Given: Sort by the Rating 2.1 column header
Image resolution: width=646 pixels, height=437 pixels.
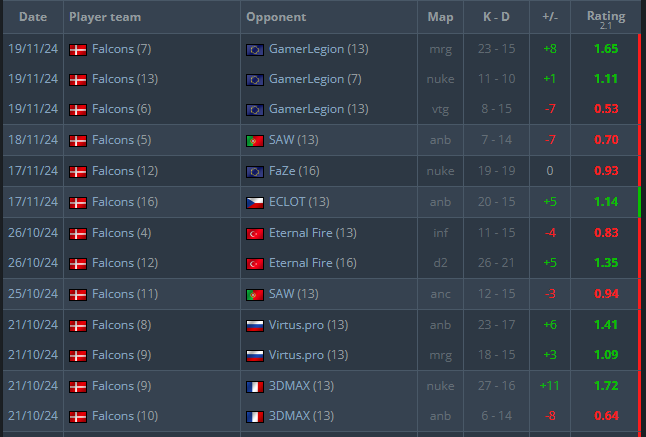Looking at the screenshot, I should pos(606,17).
